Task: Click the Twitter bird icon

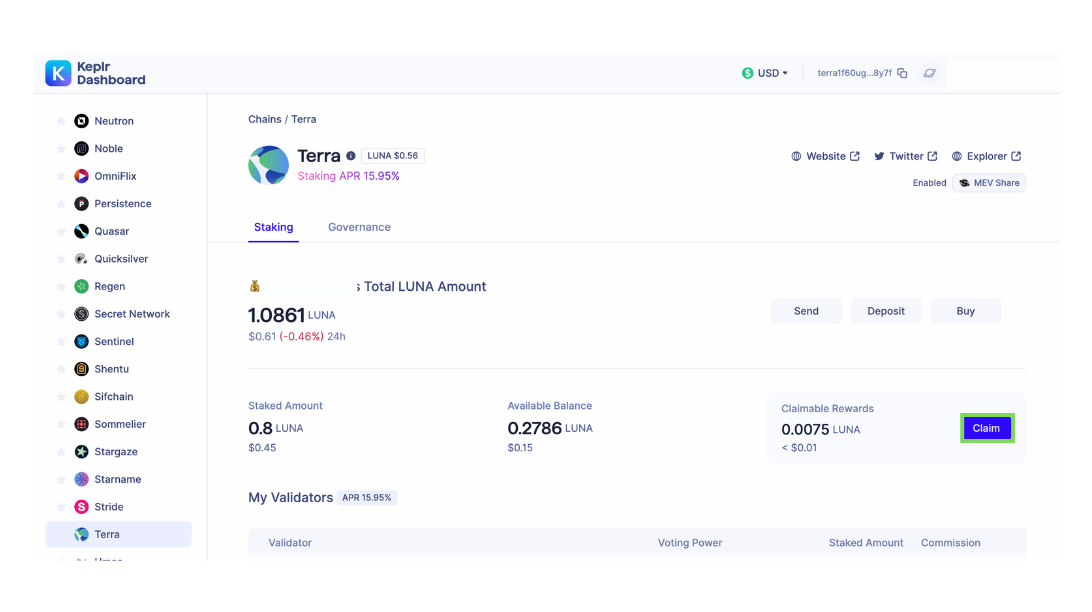Action: (879, 157)
